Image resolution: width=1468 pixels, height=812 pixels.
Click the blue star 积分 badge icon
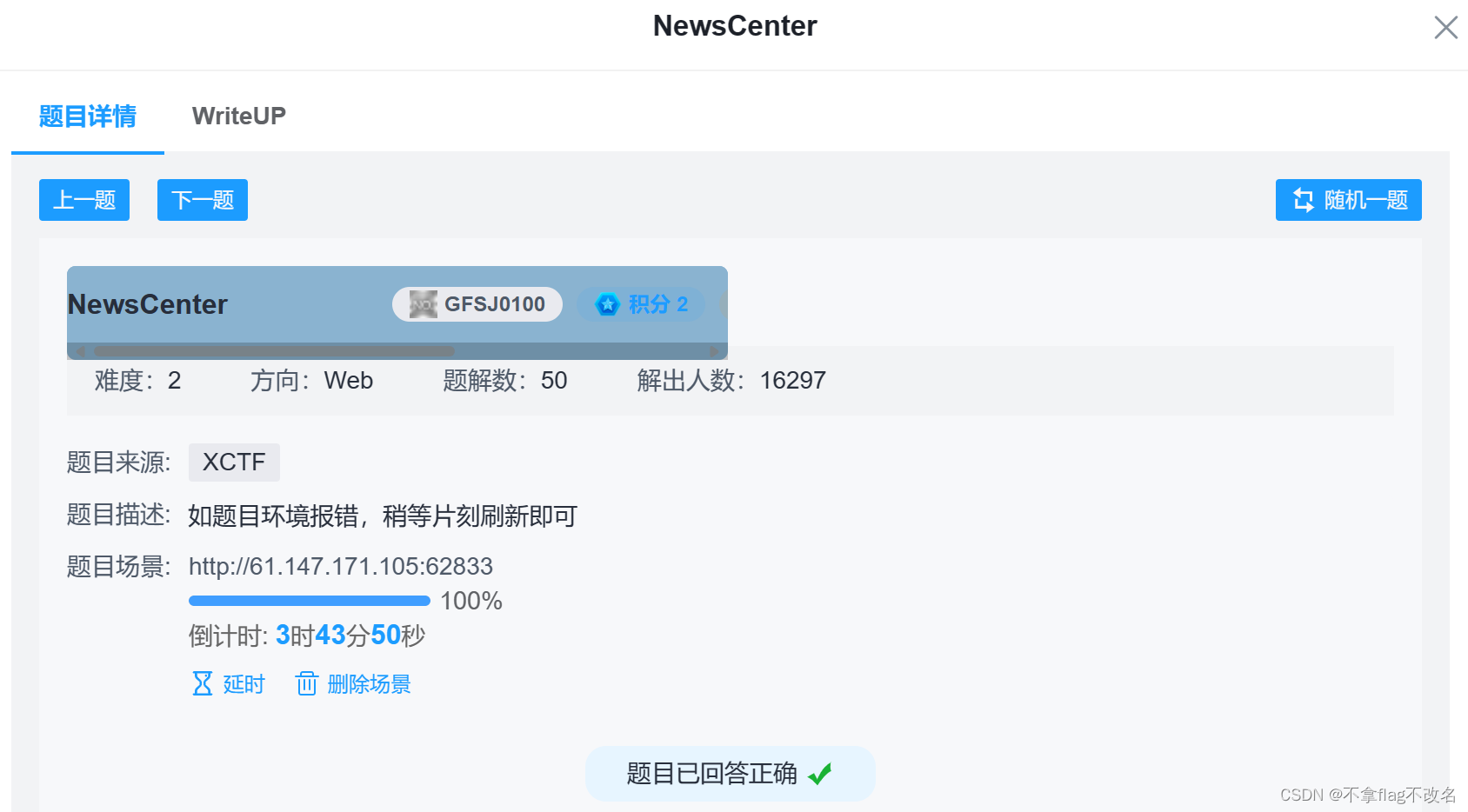coord(607,304)
